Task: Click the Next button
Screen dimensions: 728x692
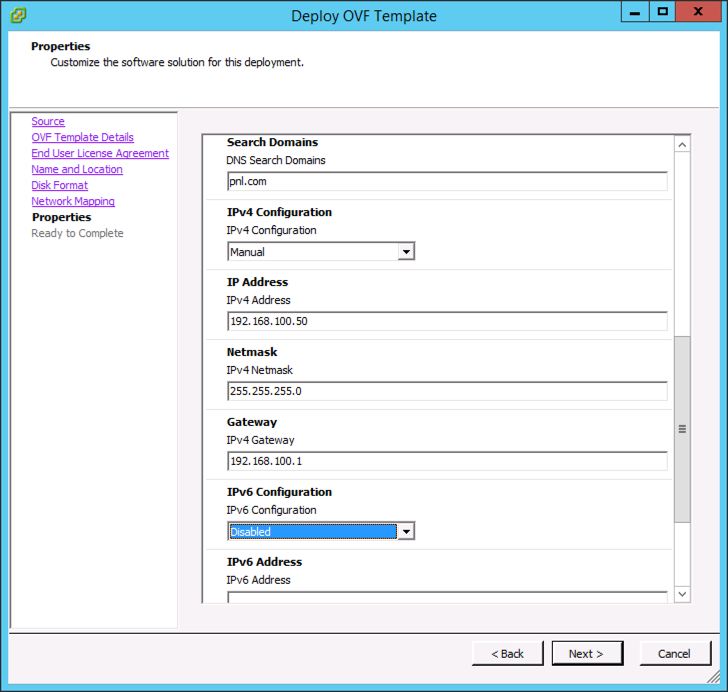Action: pos(587,653)
